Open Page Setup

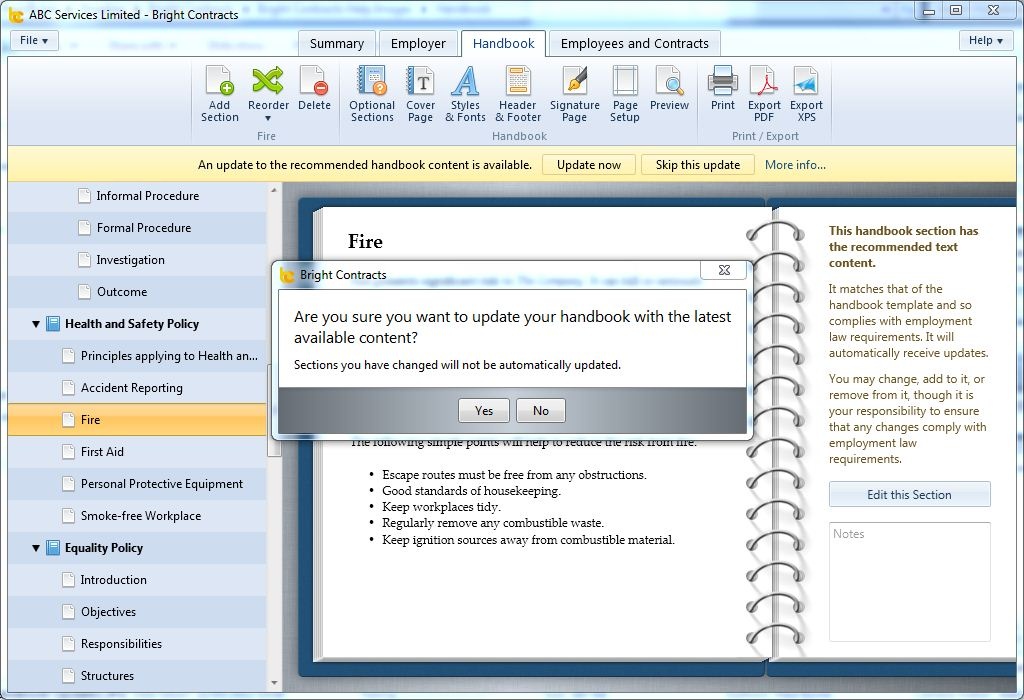(x=624, y=94)
